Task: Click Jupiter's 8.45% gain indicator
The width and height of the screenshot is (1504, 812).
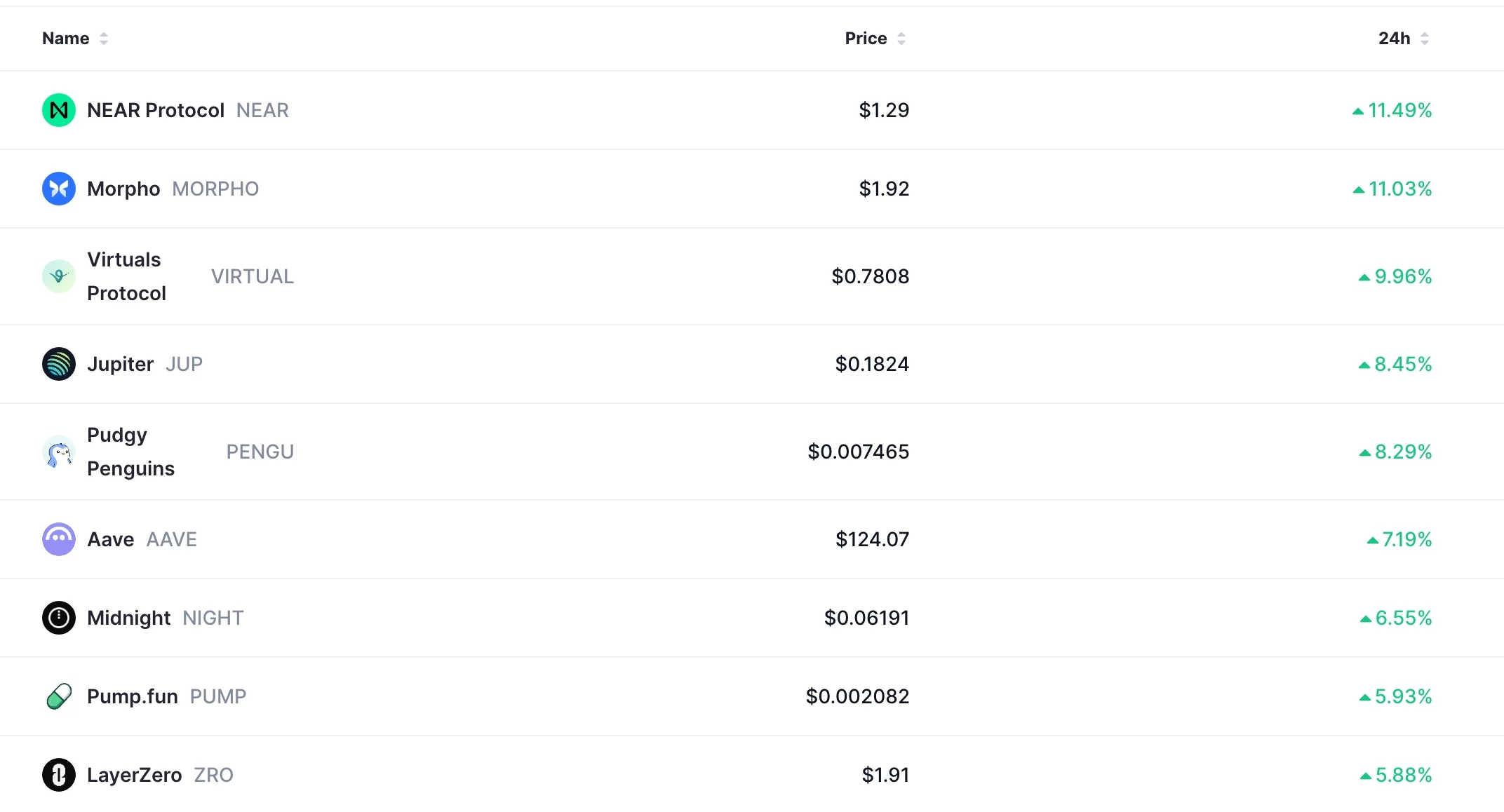Action: [1397, 363]
